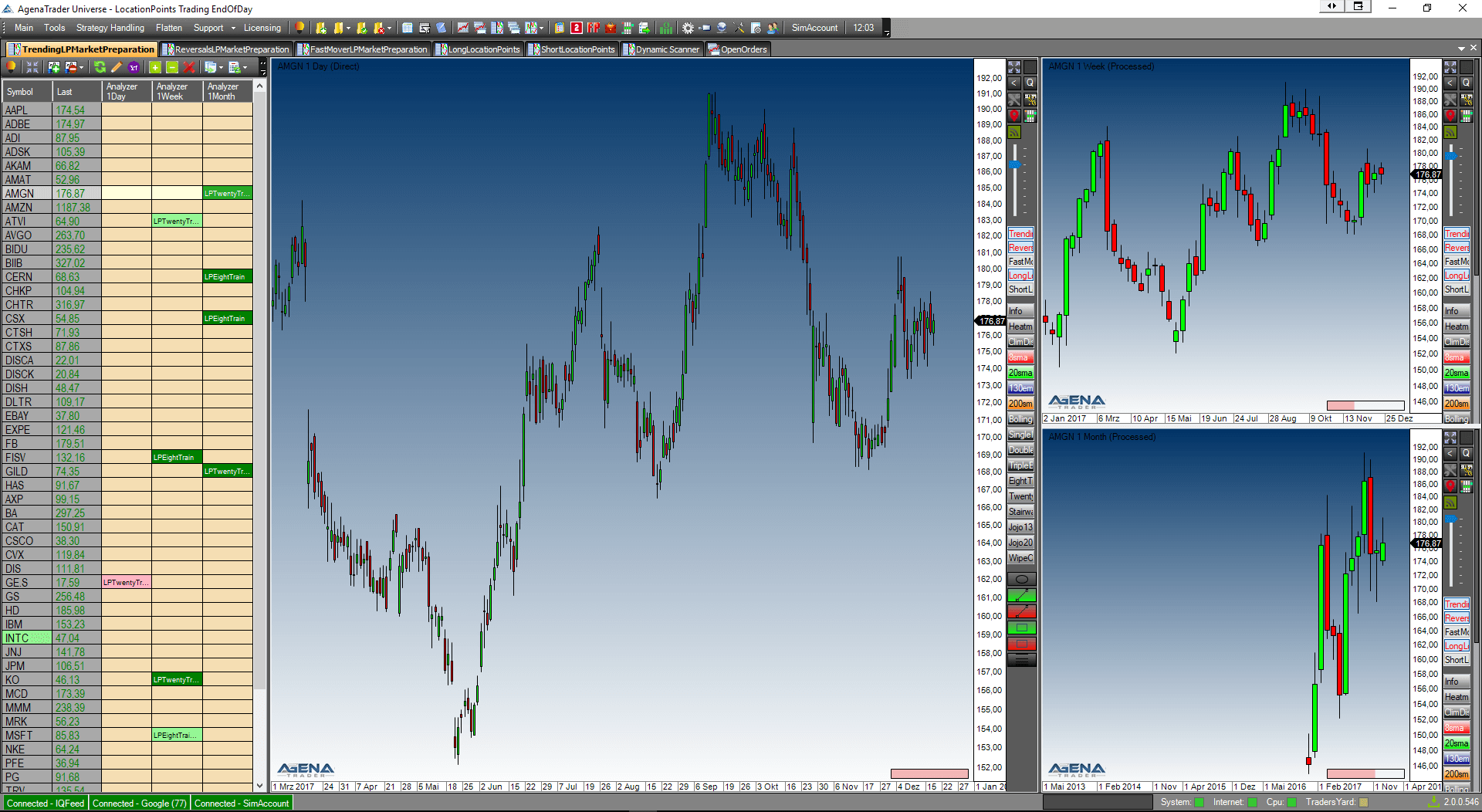This screenshot has width=1482, height=812.
Task: Click the Stairwa button on daily chart panel
Action: click(1020, 512)
